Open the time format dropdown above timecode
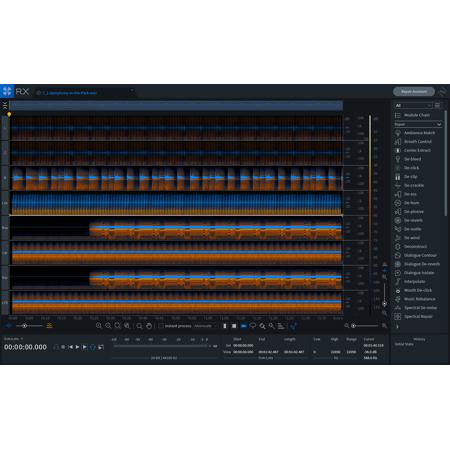Image resolution: width=450 pixels, height=450 pixels. click(13, 339)
